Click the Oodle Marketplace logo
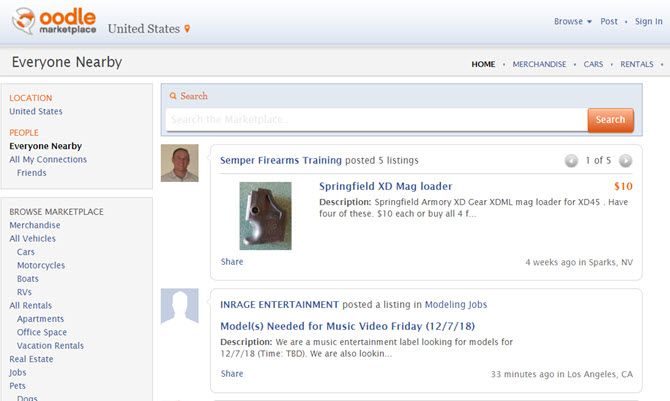The width and height of the screenshot is (670, 401). [x=54, y=21]
